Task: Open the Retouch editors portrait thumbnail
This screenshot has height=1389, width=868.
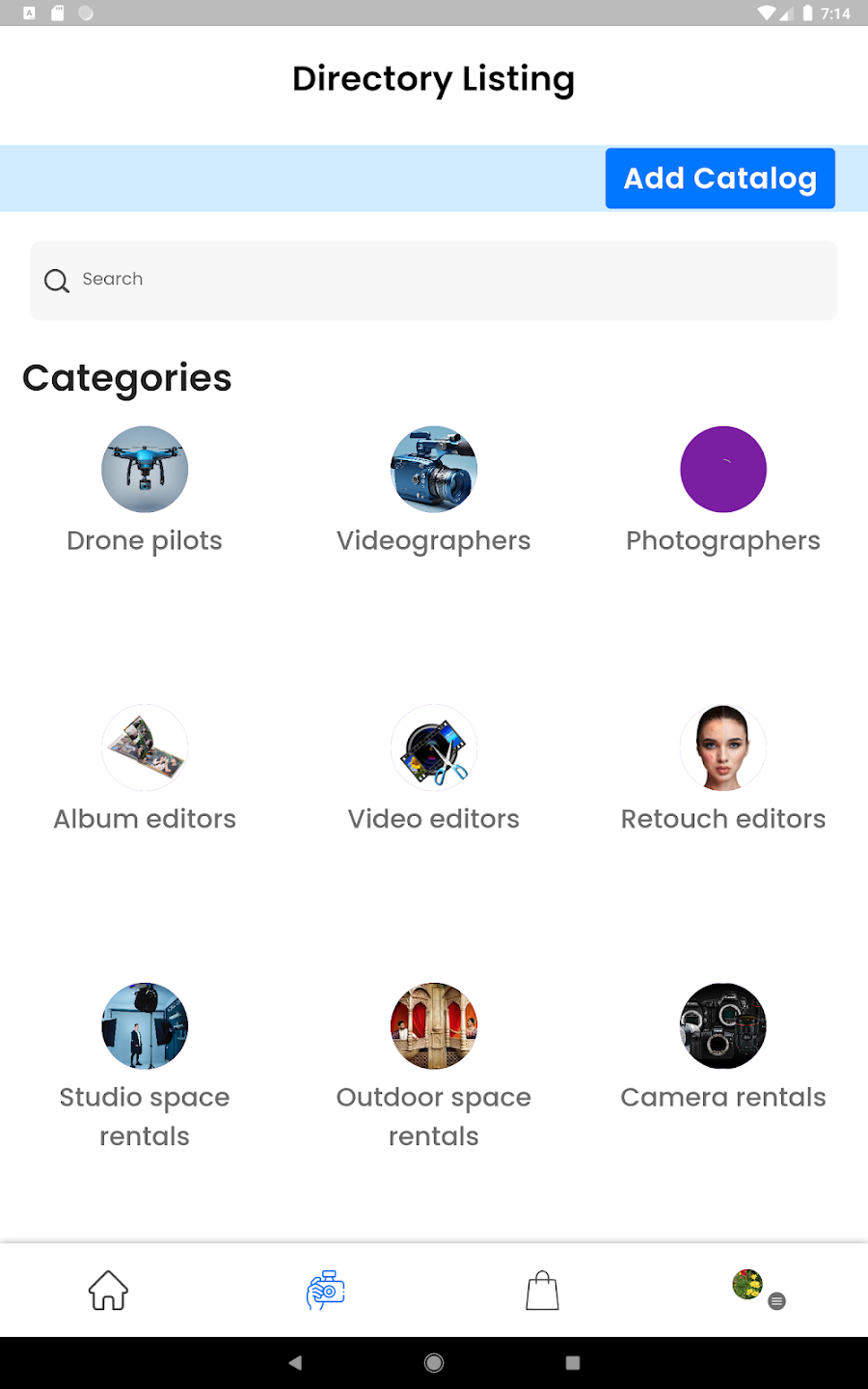Action: pos(723,748)
